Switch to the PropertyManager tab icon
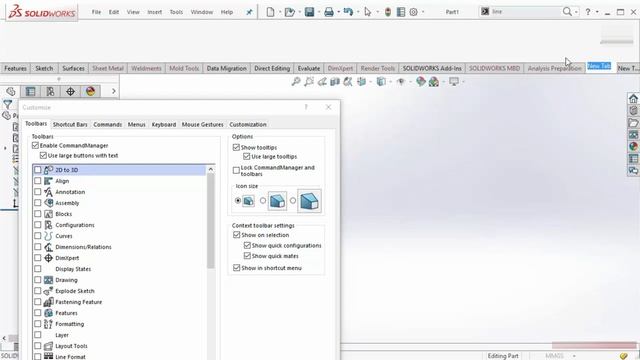Screen dimensions: 640x360 [31, 91]
